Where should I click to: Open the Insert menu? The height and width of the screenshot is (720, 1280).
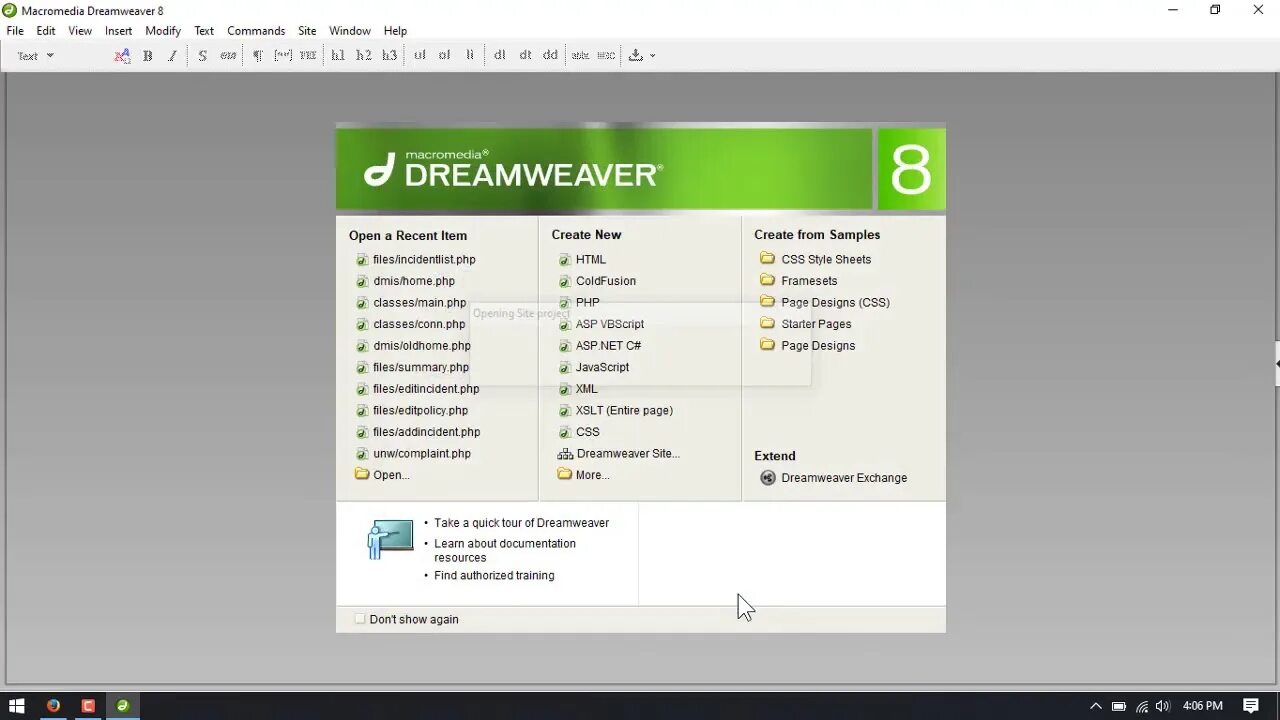(x=118, y=31)
